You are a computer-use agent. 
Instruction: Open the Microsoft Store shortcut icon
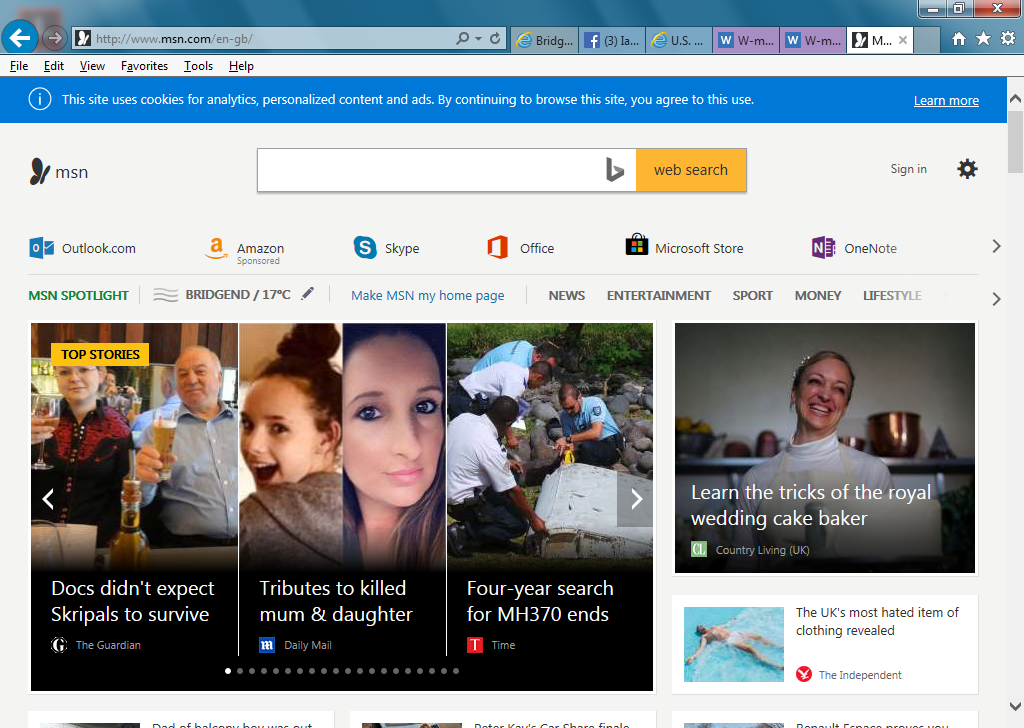click(636, 246)
